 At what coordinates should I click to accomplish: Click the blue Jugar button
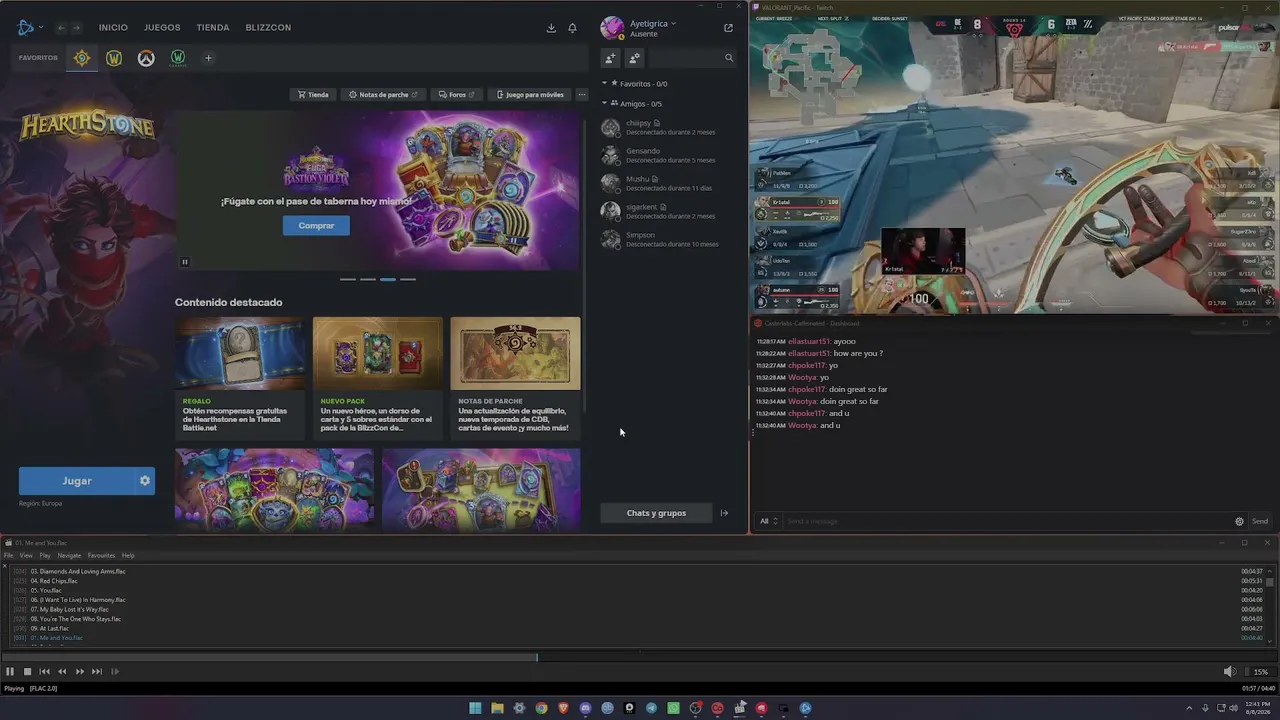[77, 481]
